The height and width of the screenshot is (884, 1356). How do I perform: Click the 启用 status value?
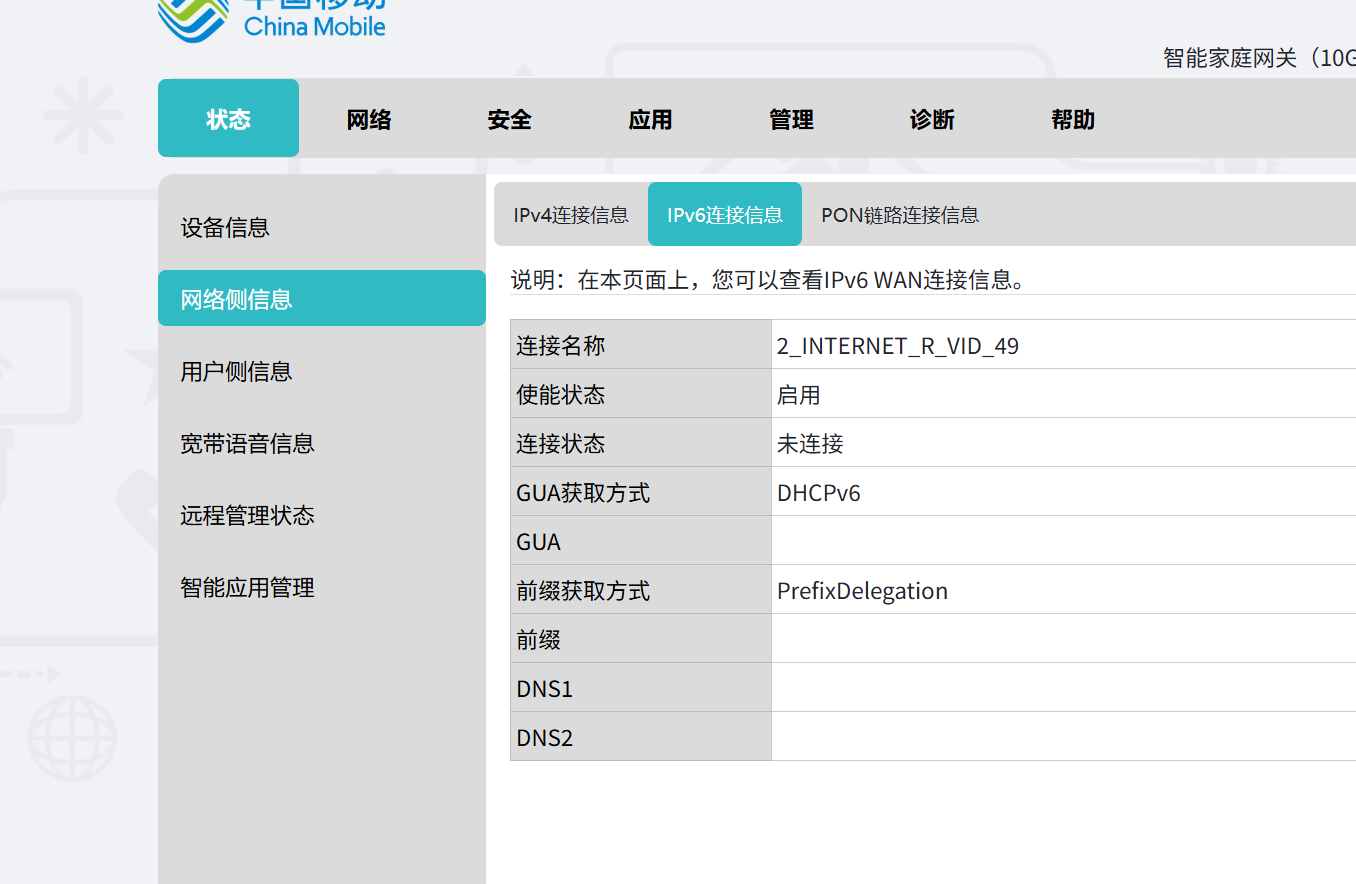pos(799,395)
